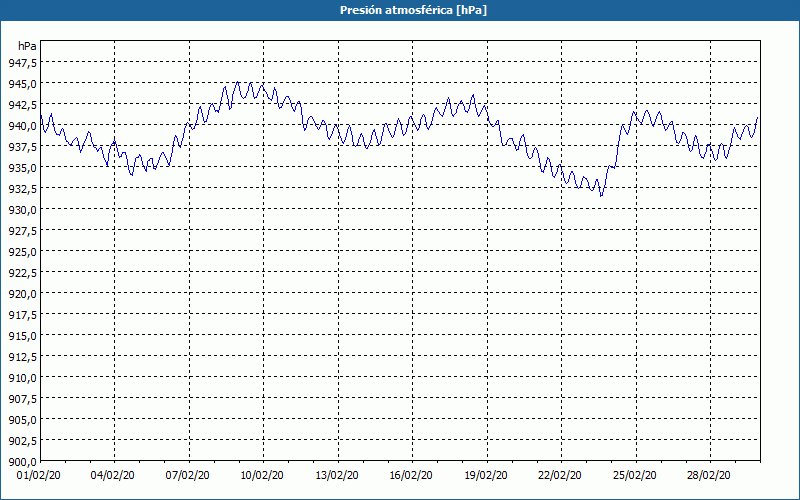Click the 935,0 y-axis value
800x500 pixels.
(x=22, y=167)
